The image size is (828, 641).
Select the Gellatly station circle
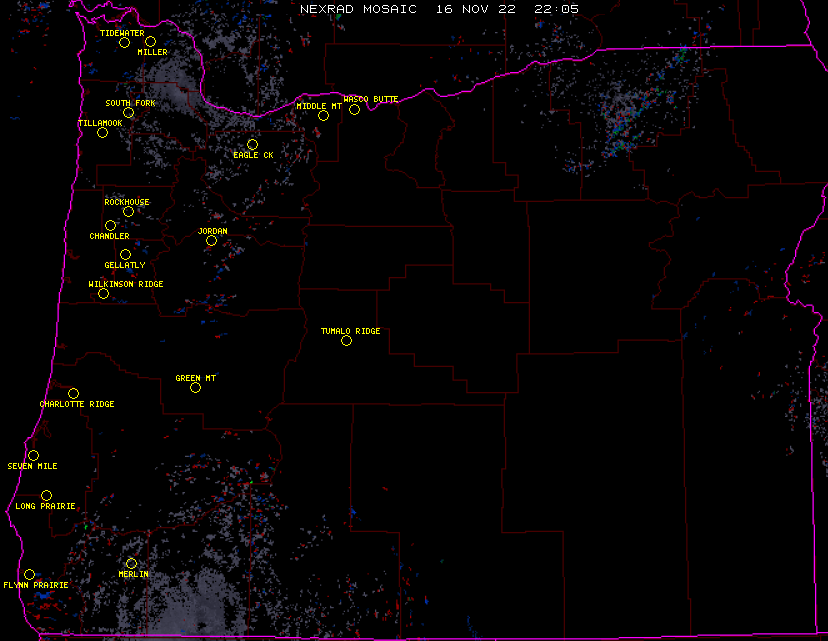125,254
